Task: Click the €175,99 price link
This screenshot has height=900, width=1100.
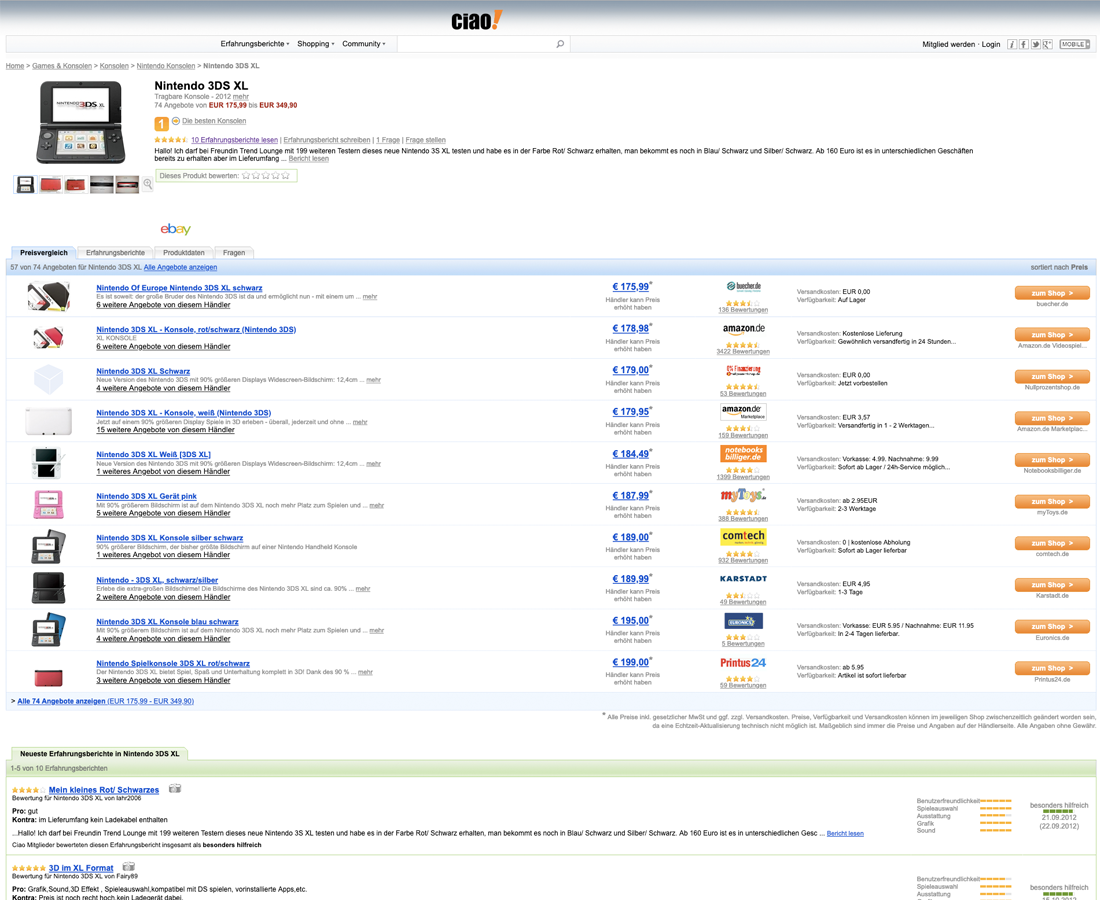Action: point(631,287)
